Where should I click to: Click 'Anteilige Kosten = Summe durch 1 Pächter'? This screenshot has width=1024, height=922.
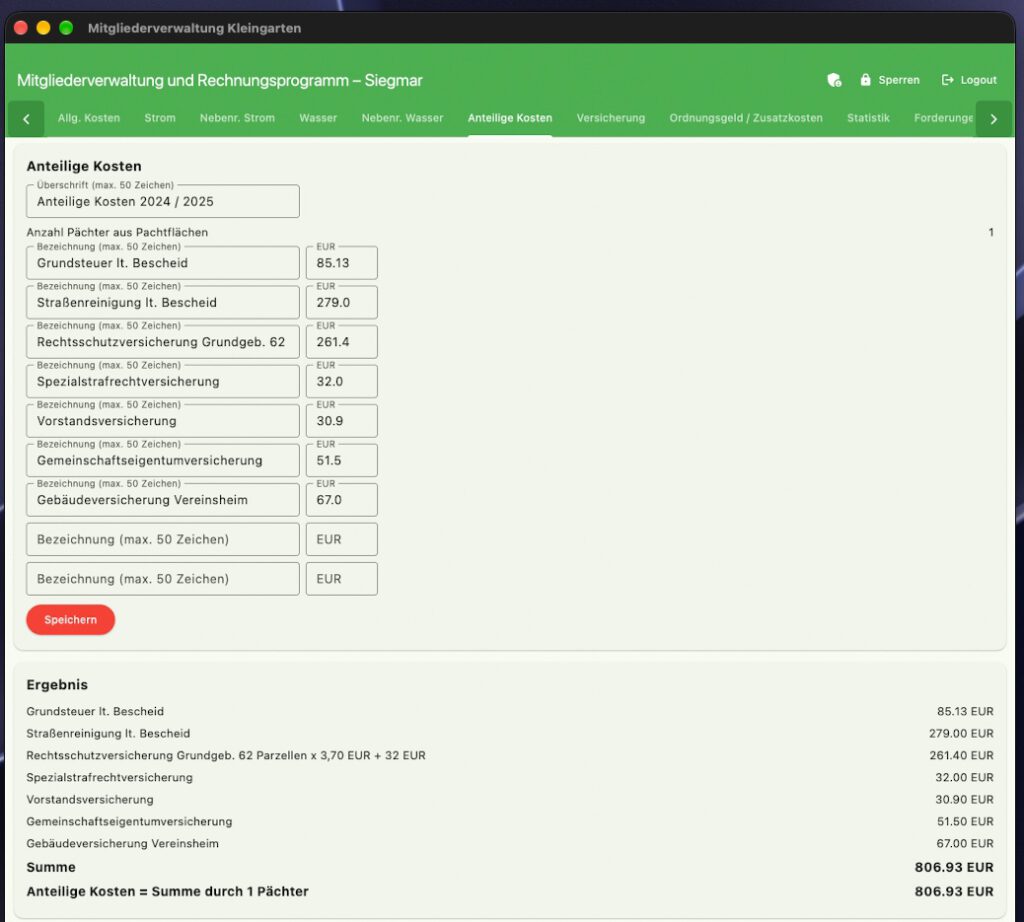pyautogui.click(x=167, y=891)
